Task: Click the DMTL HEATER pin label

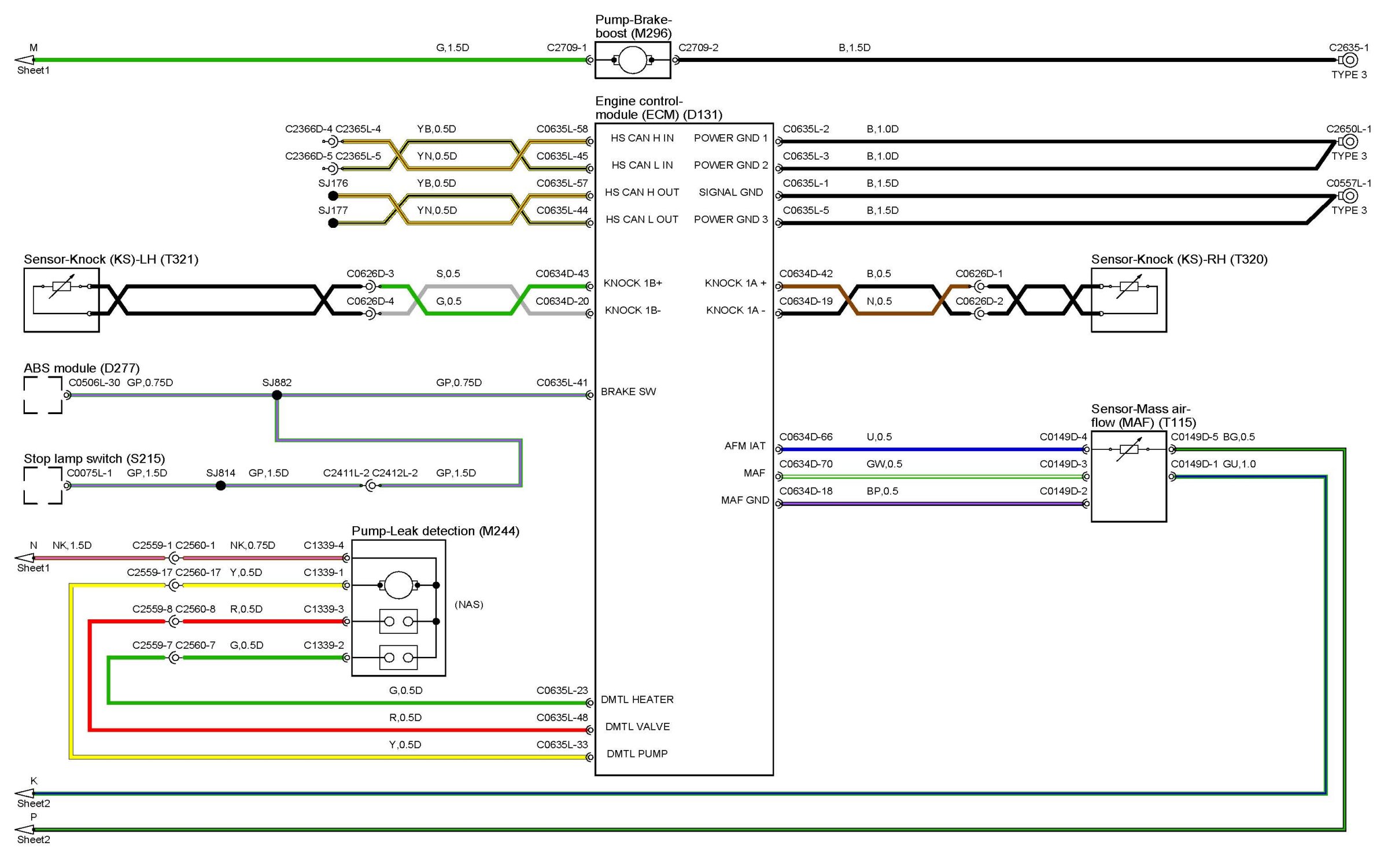Action: tap(637, 699)
